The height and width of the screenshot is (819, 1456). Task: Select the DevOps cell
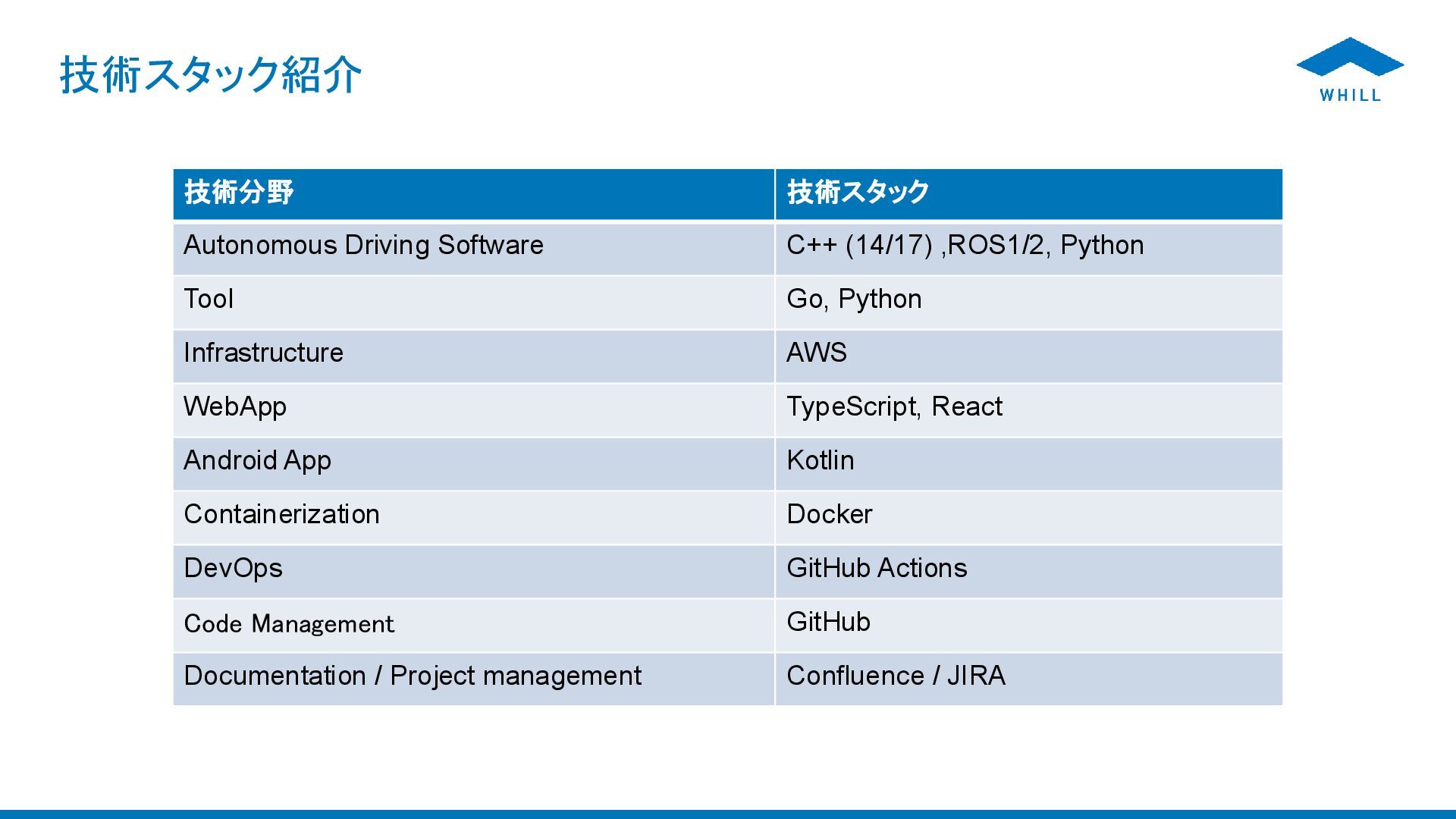[233, 569]
